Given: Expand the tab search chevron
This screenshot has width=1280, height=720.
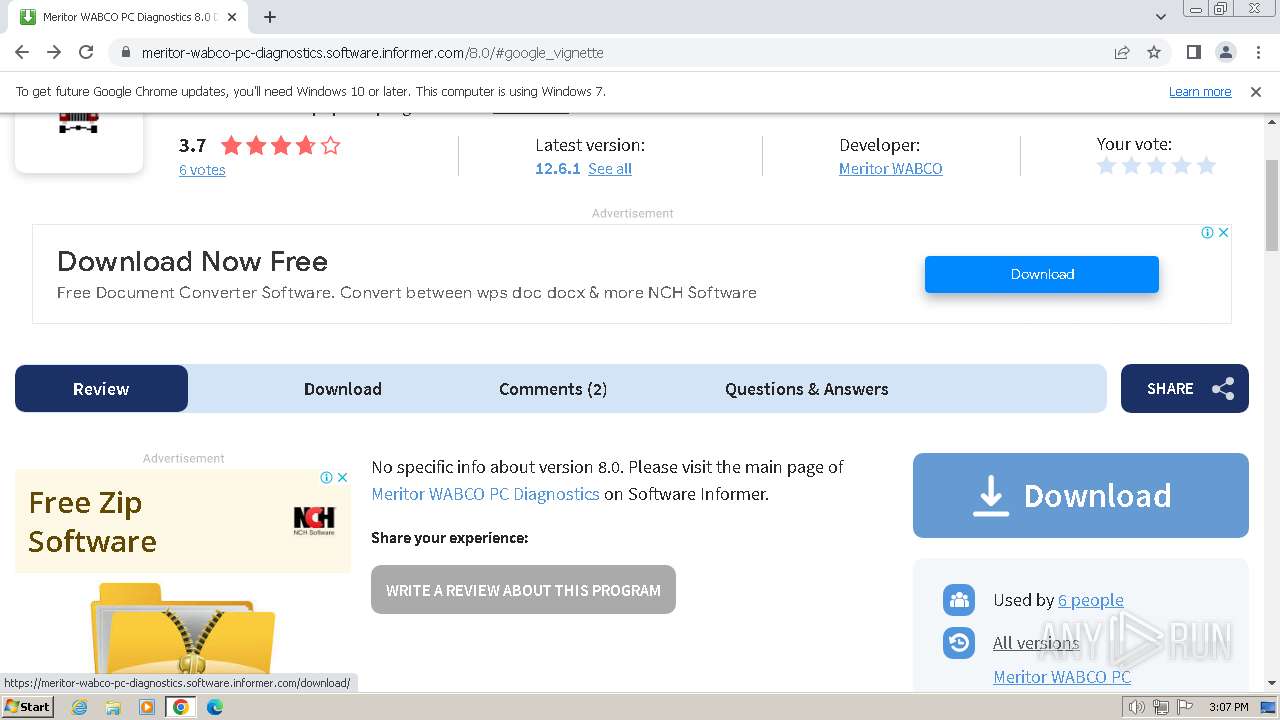Looking at the screenshot, I should point(1161,17).
